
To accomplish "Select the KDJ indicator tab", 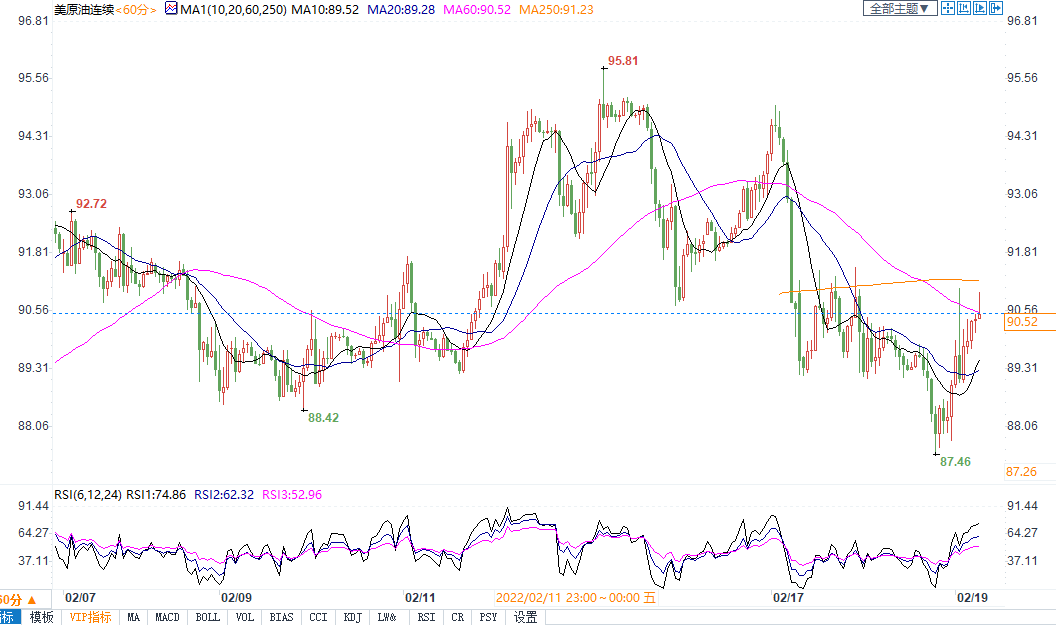I will point(352,617).
